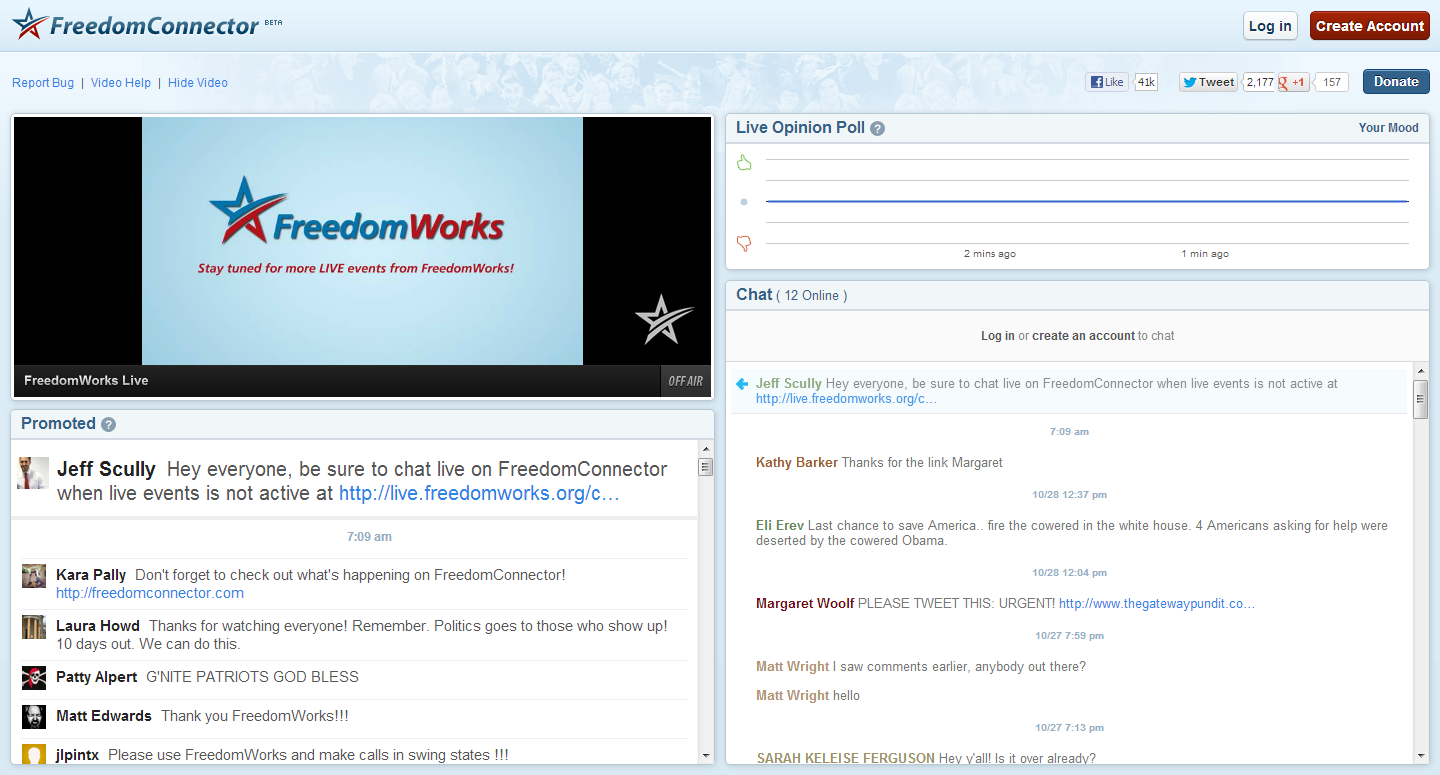Click the 2,177 tweet count

[1260, 82]
